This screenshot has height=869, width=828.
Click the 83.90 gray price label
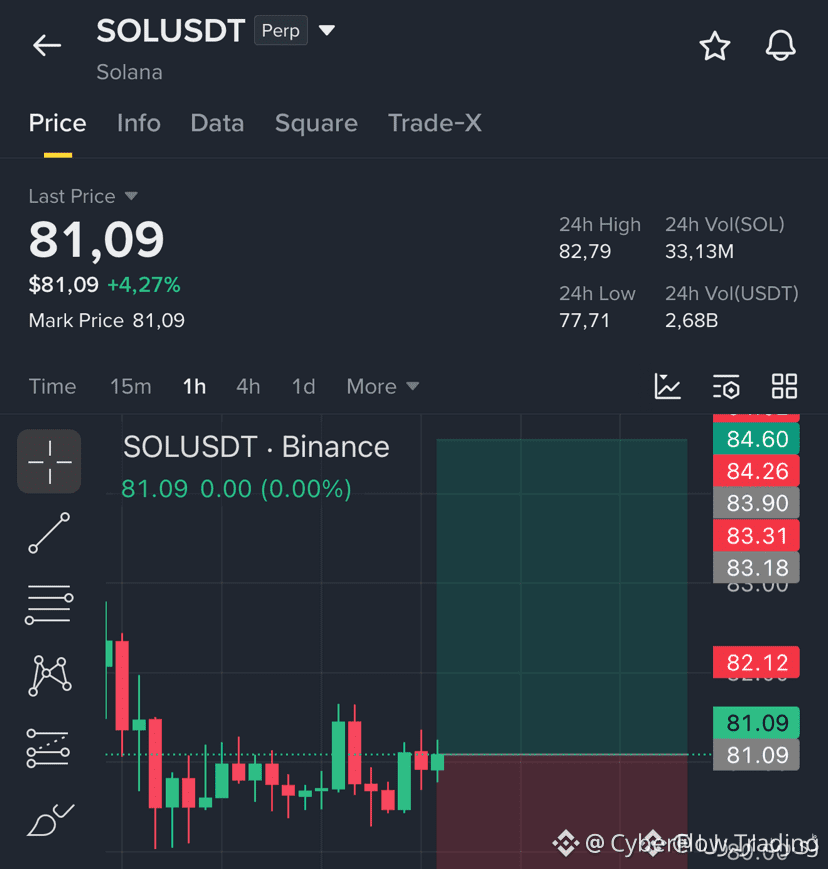[757, 503]
